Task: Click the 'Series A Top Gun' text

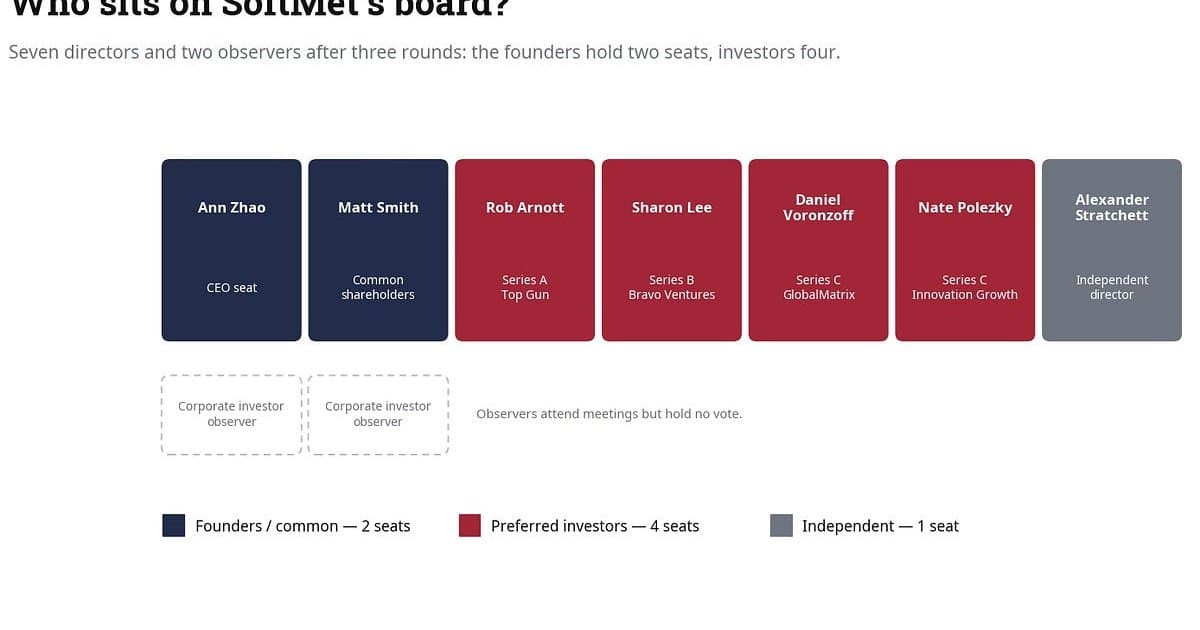Action: [x=525, y=287]
